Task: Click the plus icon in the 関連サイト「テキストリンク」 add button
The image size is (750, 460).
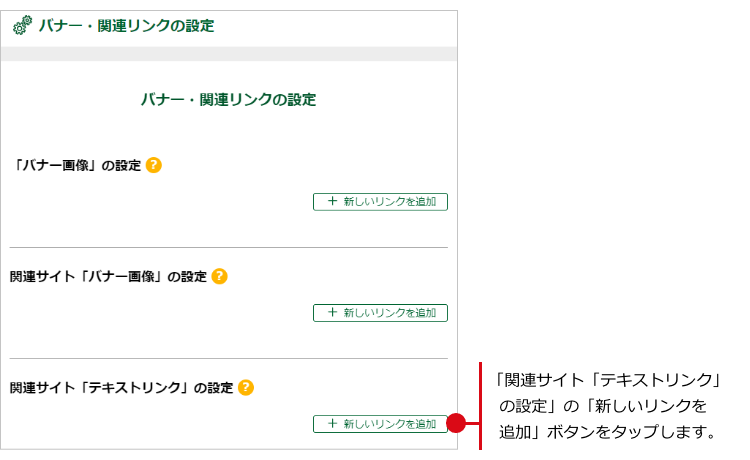Action: point(333,424)
